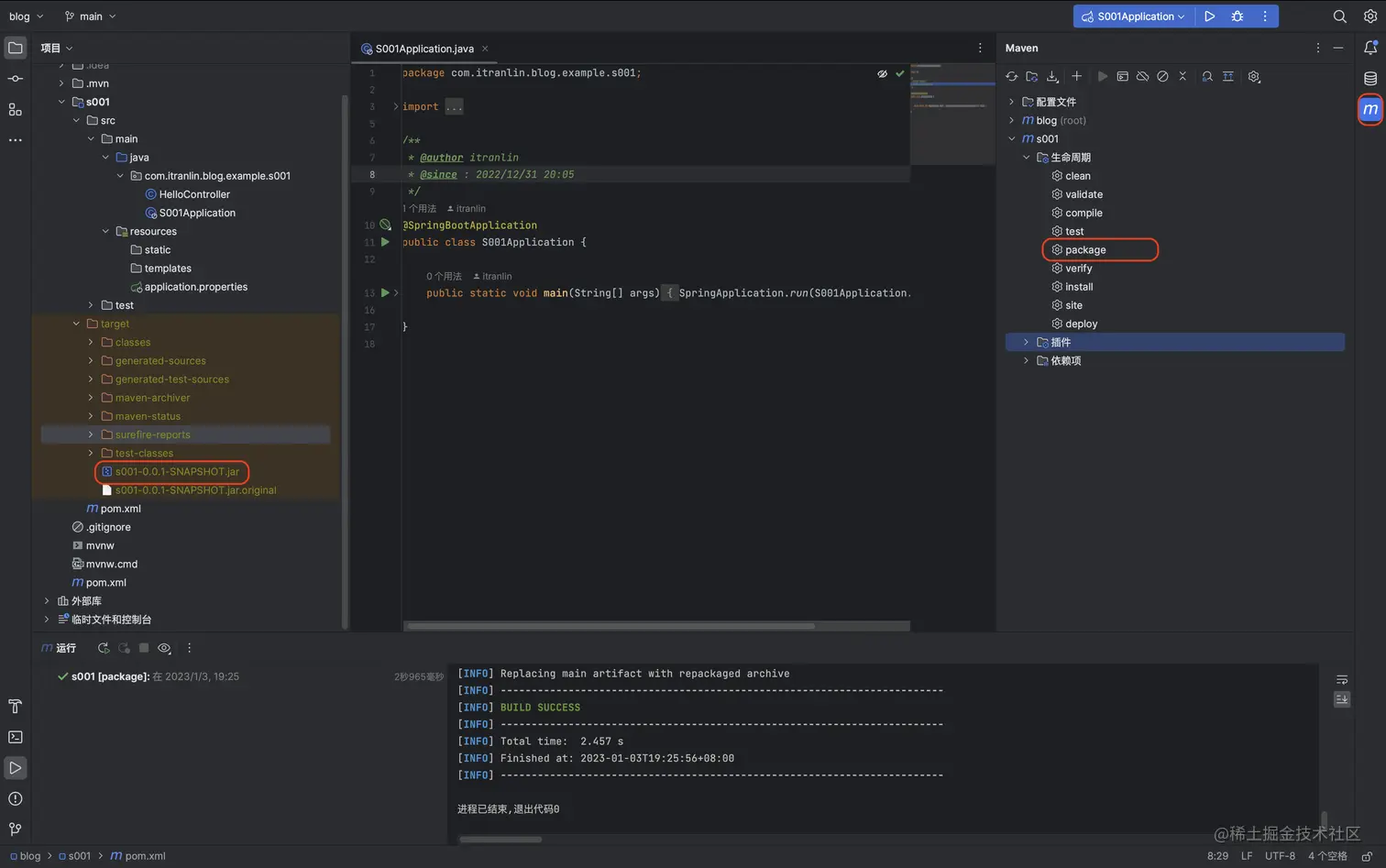
Task: Expand the blog (root) Maven node
Action: [x=1011, y=120]
